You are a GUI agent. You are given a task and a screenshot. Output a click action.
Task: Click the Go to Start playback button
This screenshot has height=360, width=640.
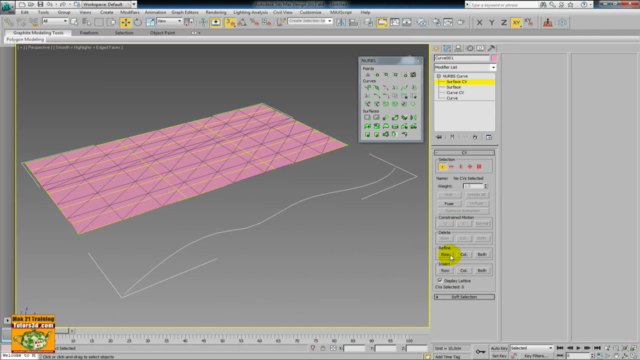560,348
